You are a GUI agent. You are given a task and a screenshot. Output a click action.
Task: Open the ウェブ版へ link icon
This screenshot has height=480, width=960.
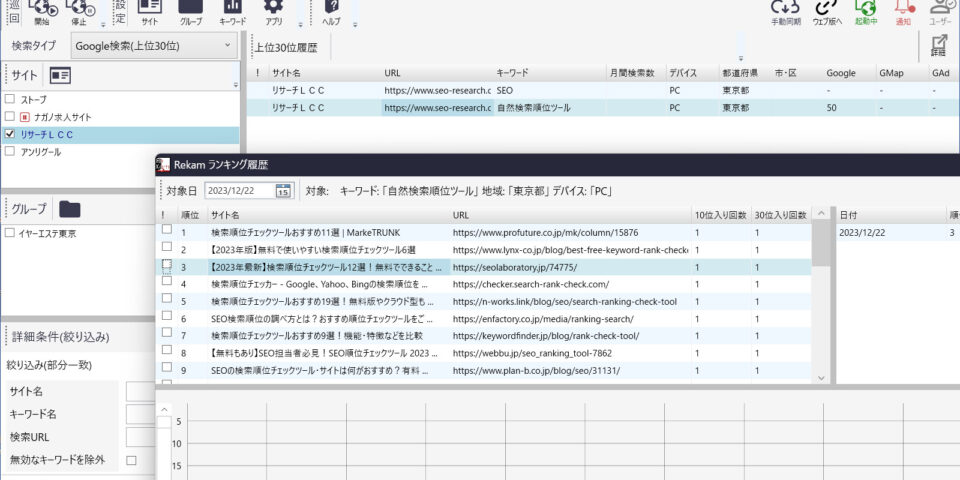point(826,8)
